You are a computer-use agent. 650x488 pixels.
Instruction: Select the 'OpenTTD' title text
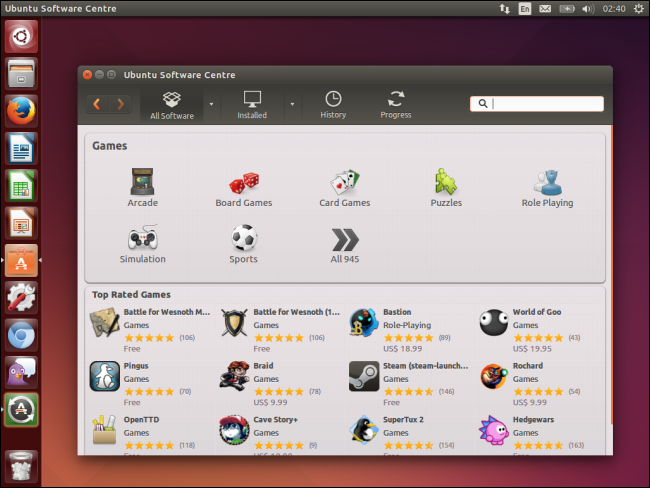coord(141,420)
